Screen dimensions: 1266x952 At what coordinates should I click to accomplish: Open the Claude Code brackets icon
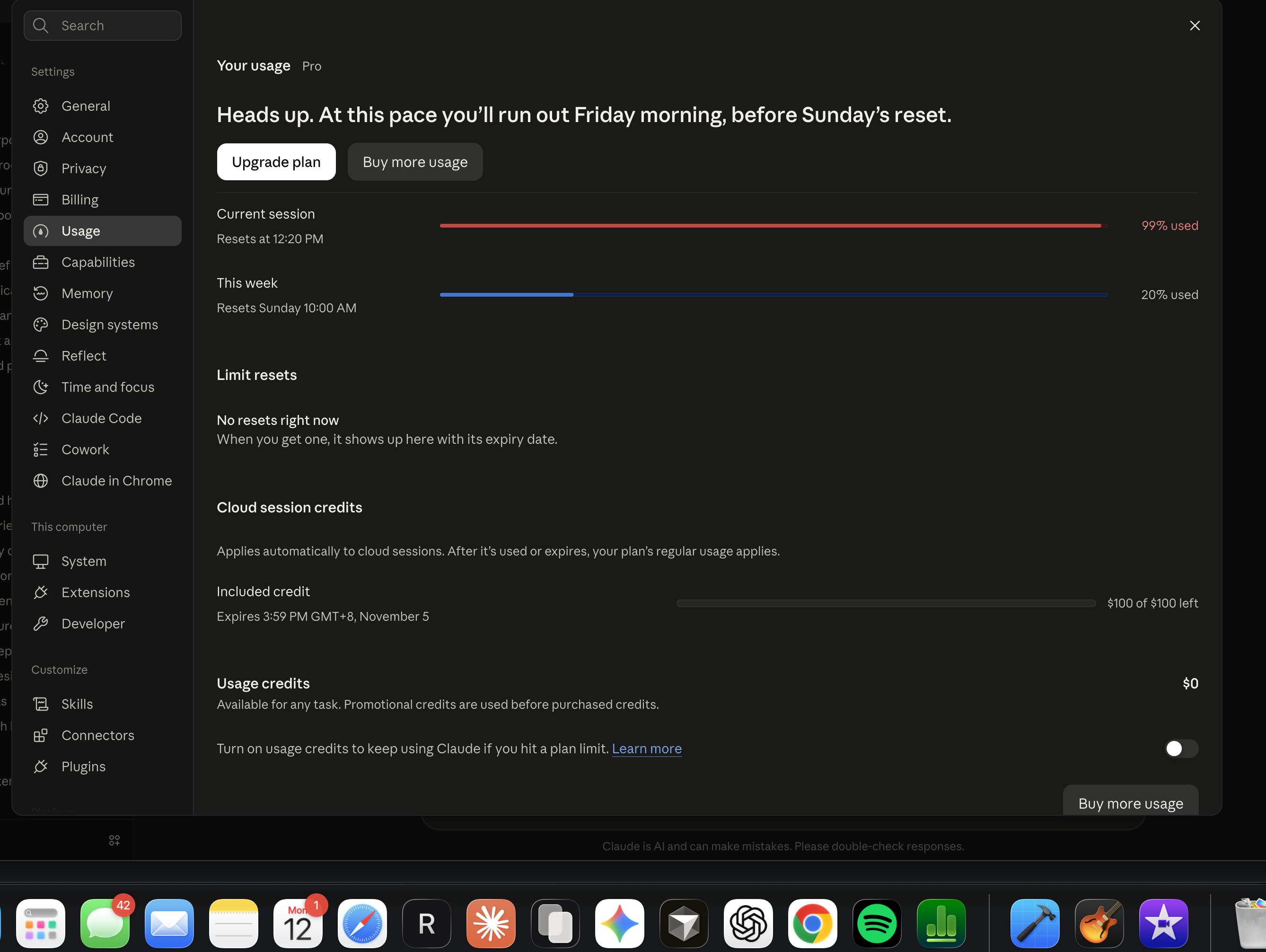41,418
